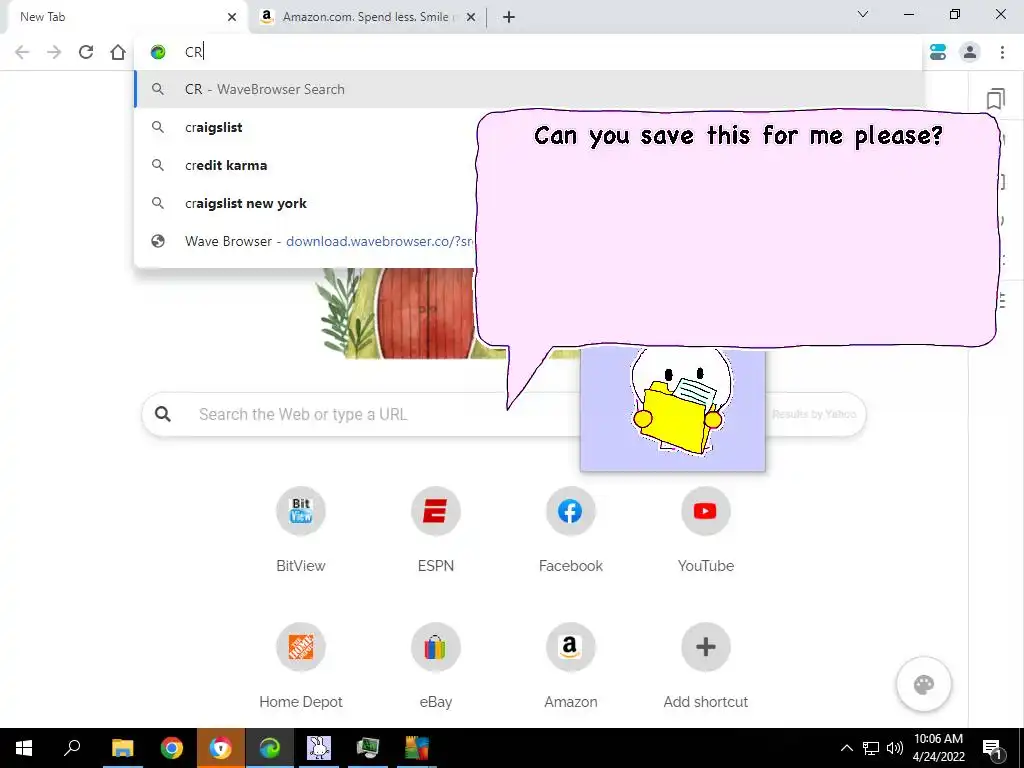1024x768 pixels.
Task: Open the volume speaker tray icon
Action: pos(895,748)
